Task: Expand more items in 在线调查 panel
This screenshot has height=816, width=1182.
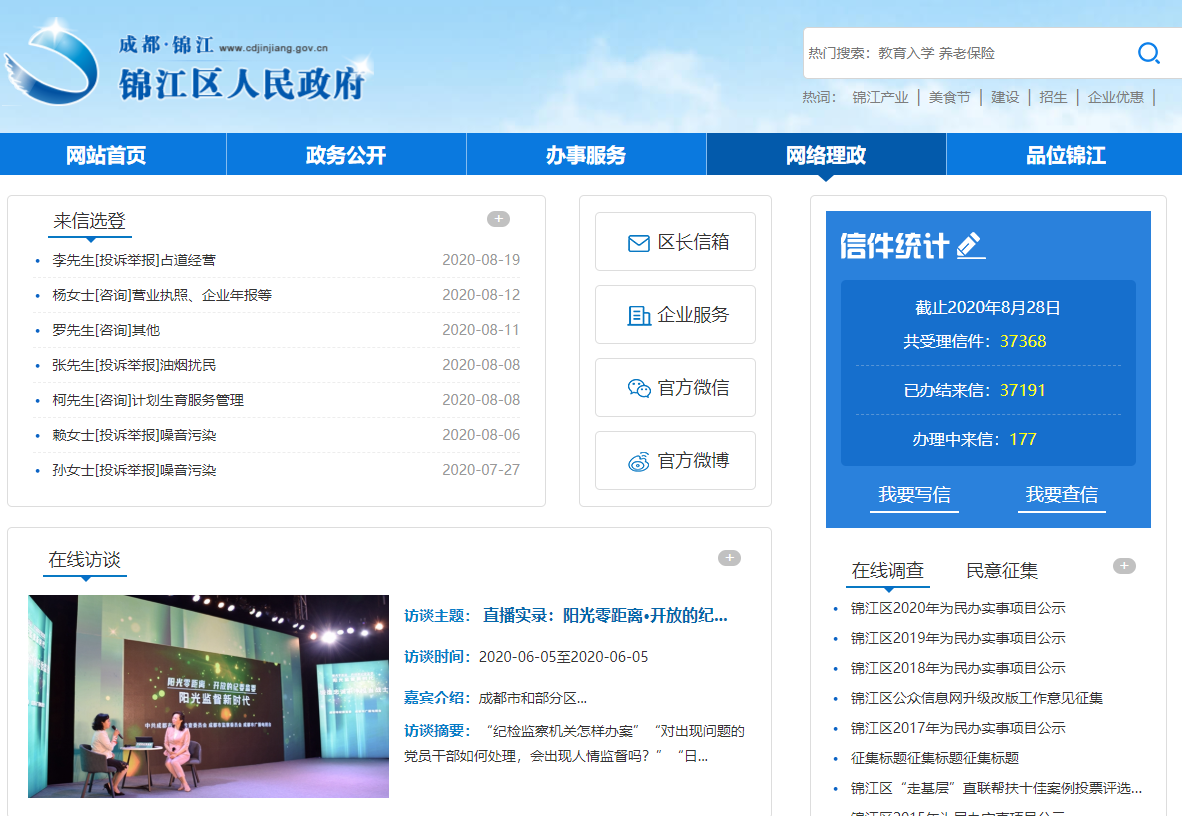Action: coord(1124,566)
